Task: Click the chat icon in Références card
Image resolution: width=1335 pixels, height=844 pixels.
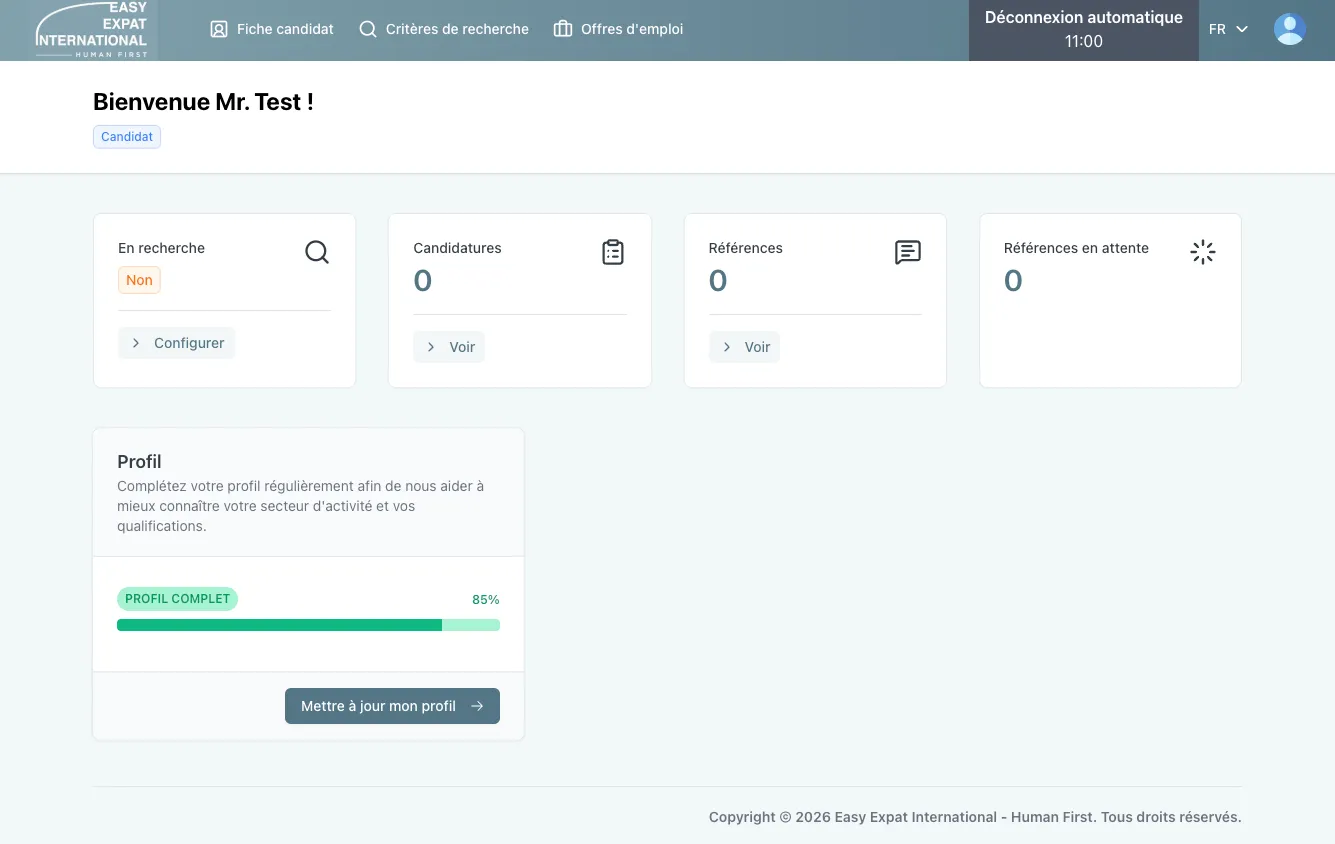Action: (908, 252)
